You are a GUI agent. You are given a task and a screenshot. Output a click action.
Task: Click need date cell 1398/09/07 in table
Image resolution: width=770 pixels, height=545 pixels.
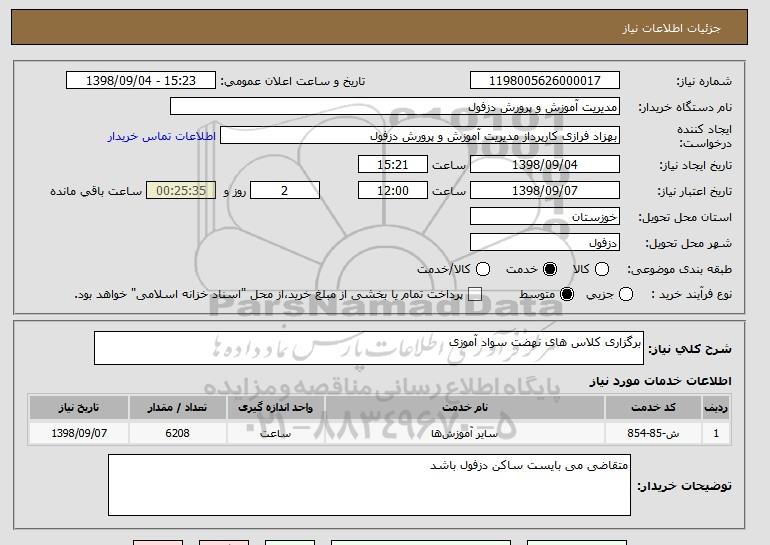(79, 433)
